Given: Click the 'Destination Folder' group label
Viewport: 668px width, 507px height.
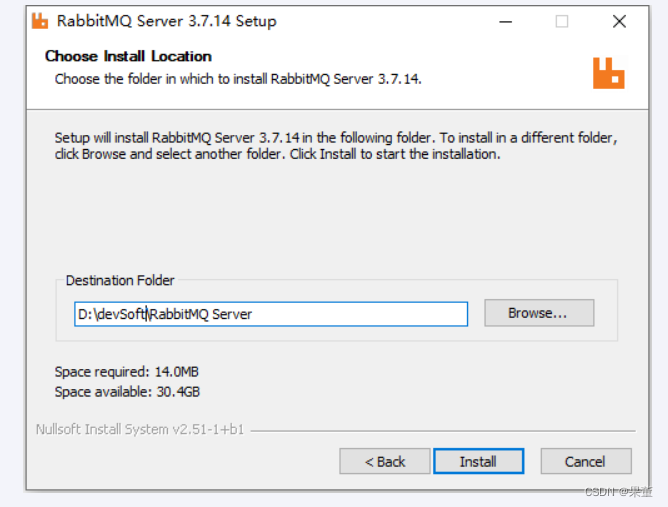Looking at the screenshot, I should click(120, 281).
